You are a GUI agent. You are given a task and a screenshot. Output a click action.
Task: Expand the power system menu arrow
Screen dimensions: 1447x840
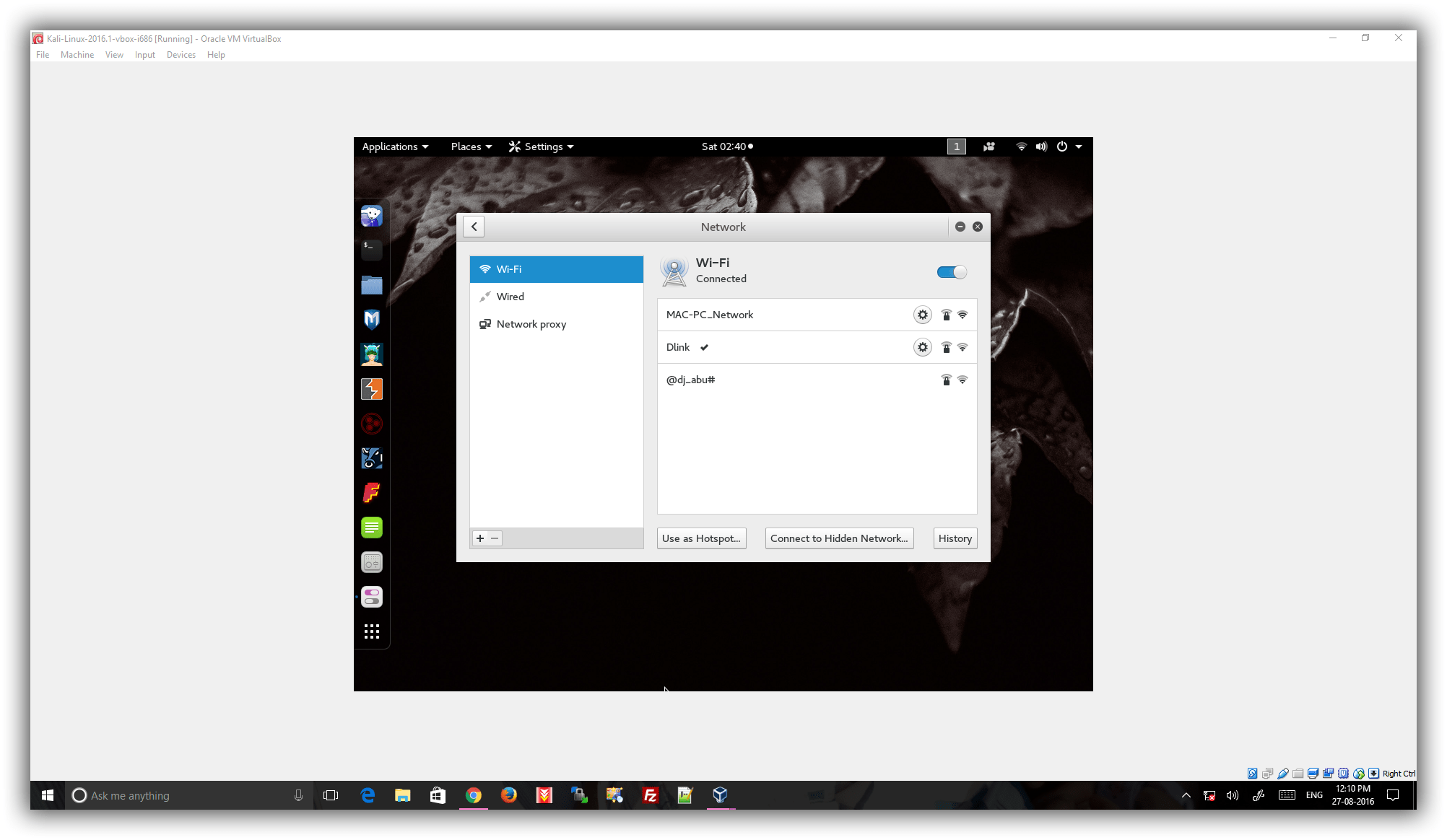click(1078, 146)
